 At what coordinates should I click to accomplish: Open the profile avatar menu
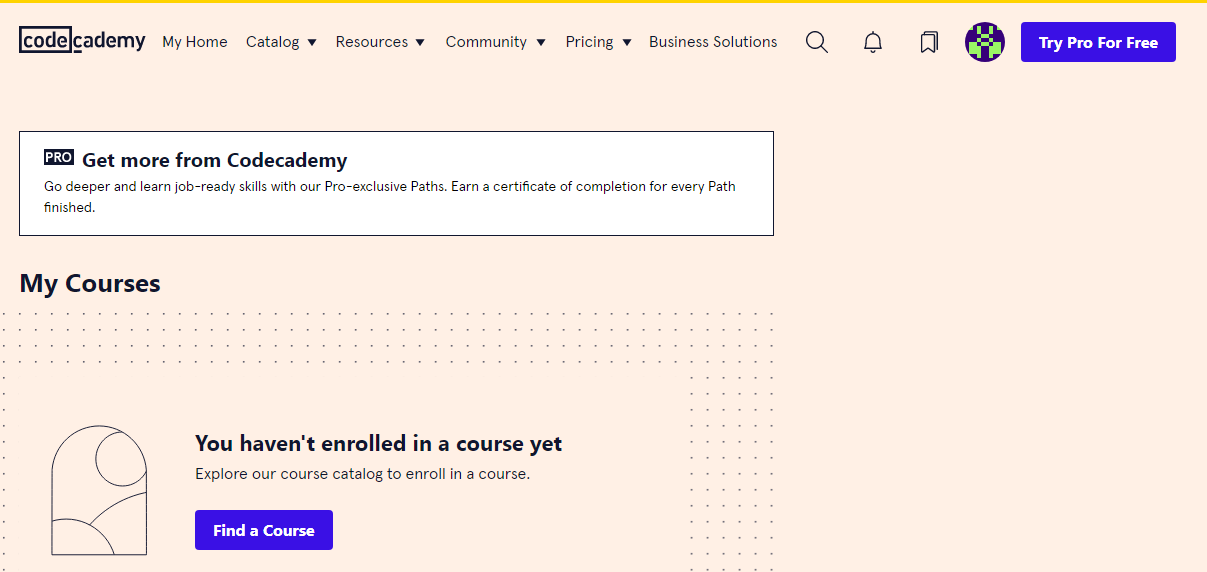coord(984,42)
